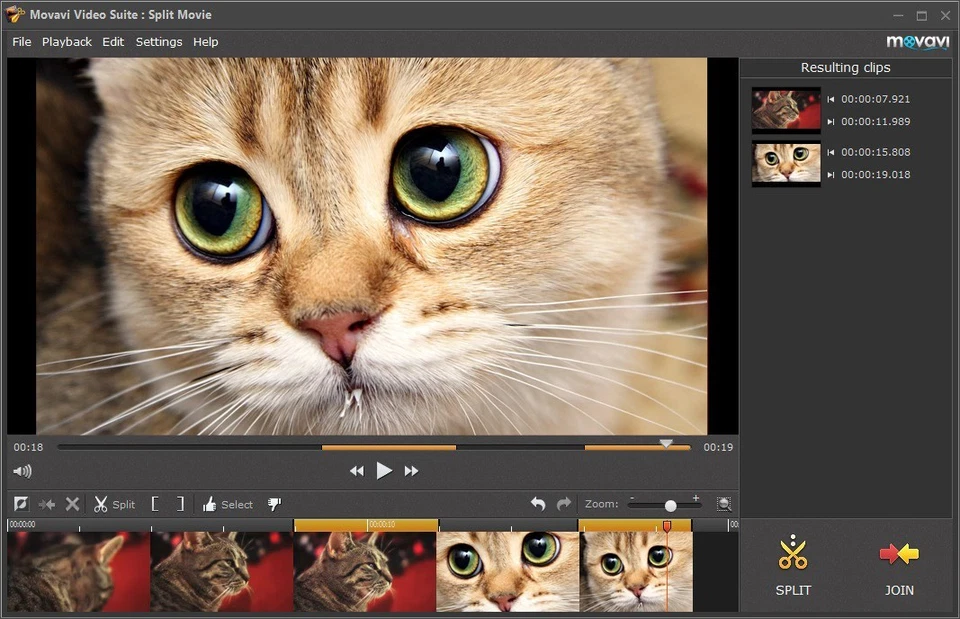Click the delete fragment X icon
Screen dimensions: 960x619
[x=71, y=504]
